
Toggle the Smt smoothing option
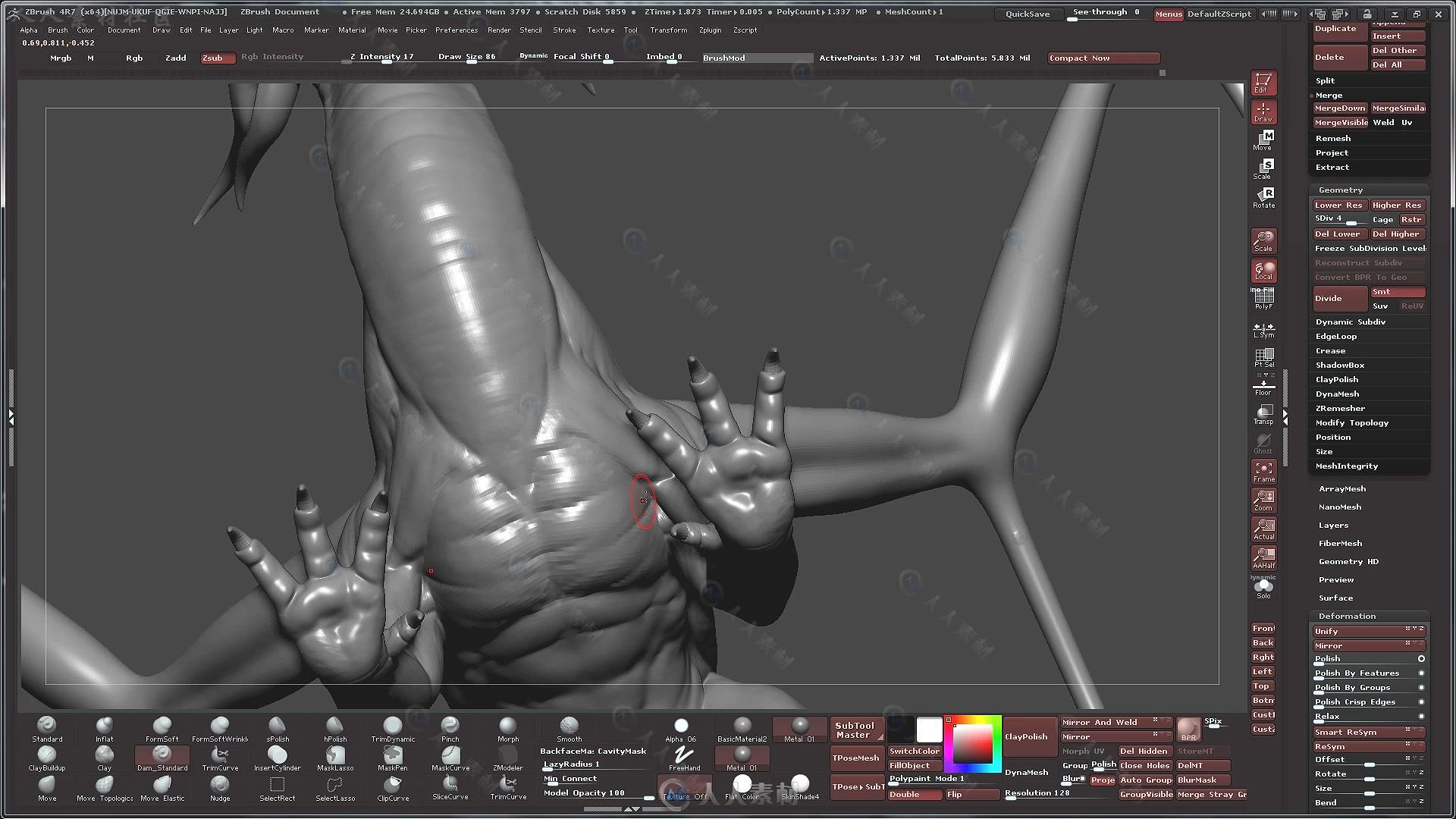(1398, 292)
